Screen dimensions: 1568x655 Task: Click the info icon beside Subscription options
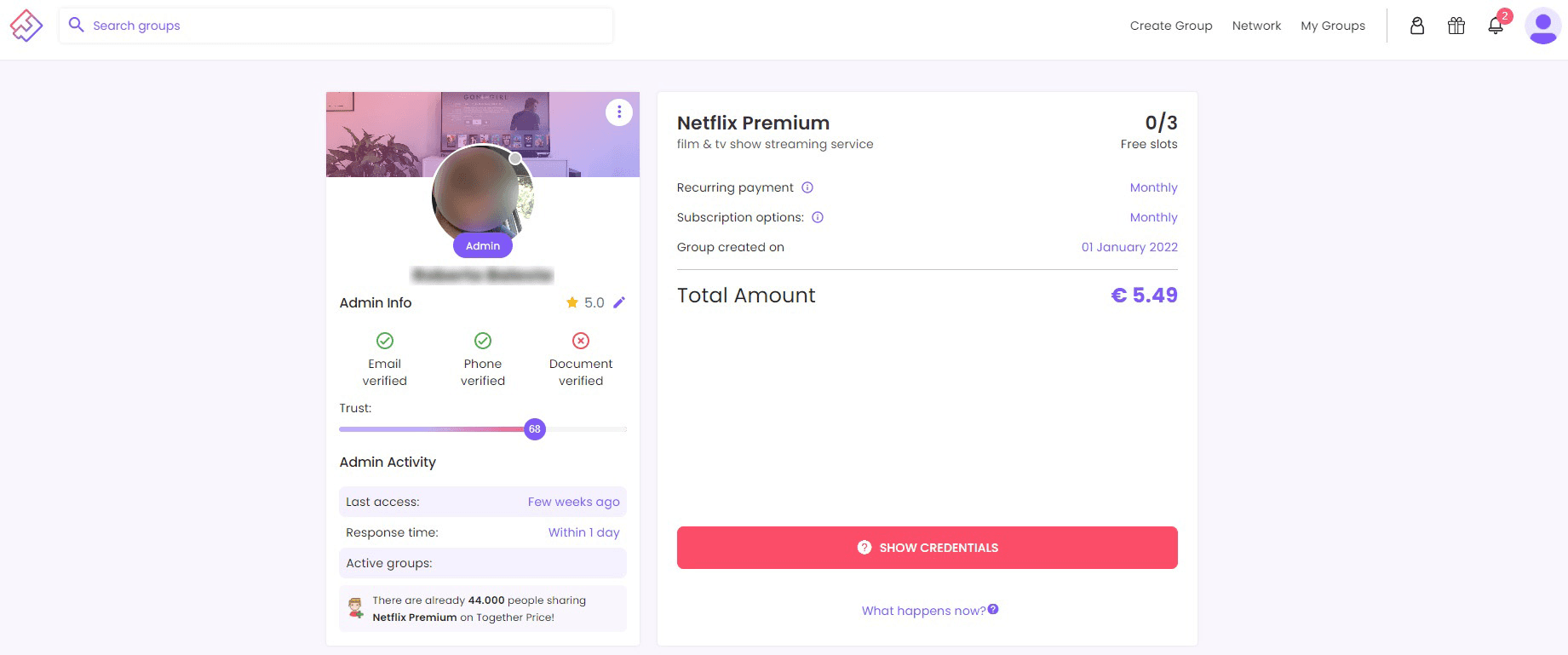click(818, 217)
